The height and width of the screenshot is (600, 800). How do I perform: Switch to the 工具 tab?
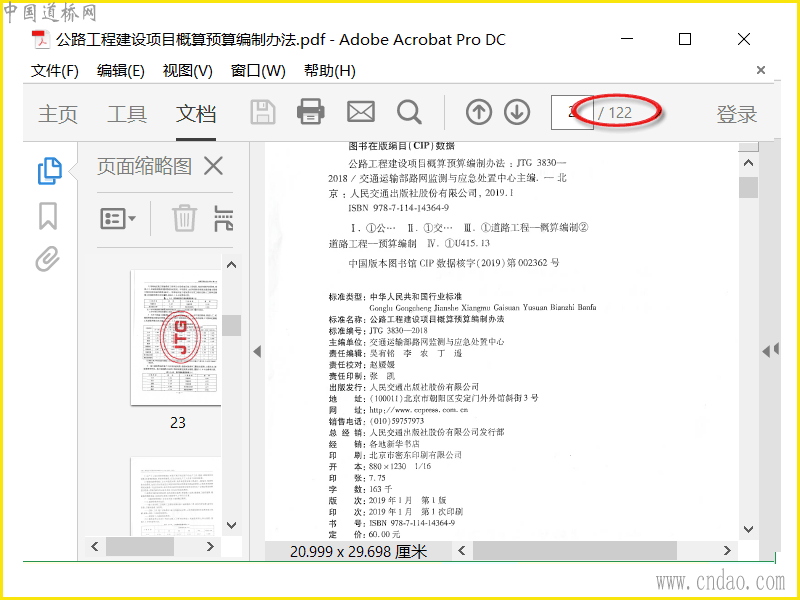[x=127, y=114]
